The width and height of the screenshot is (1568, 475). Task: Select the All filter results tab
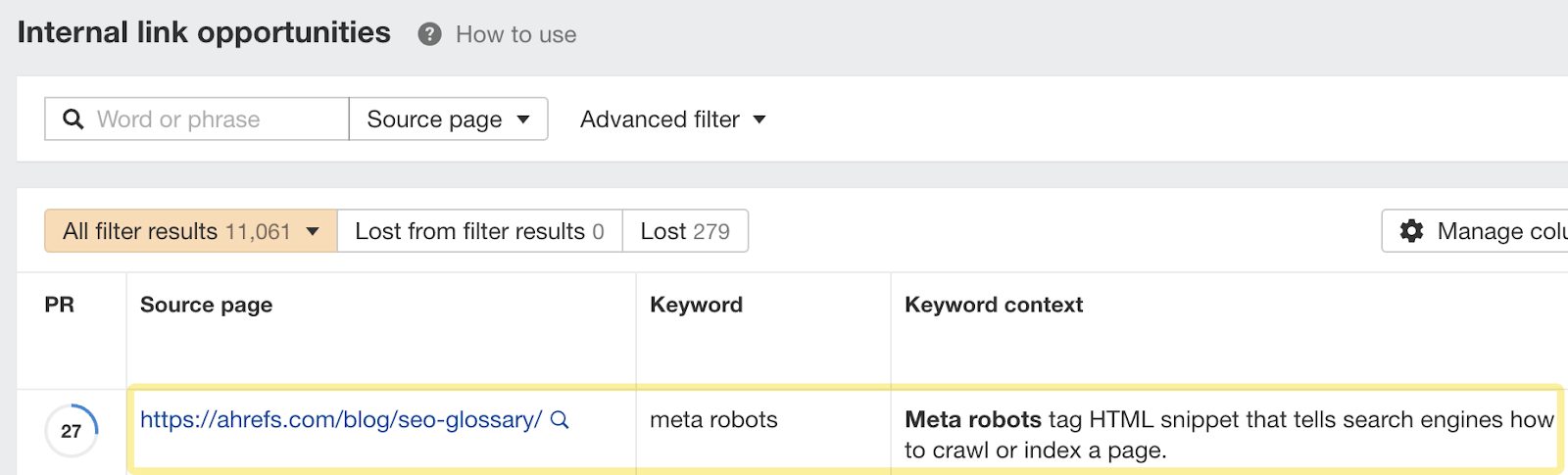176,231
